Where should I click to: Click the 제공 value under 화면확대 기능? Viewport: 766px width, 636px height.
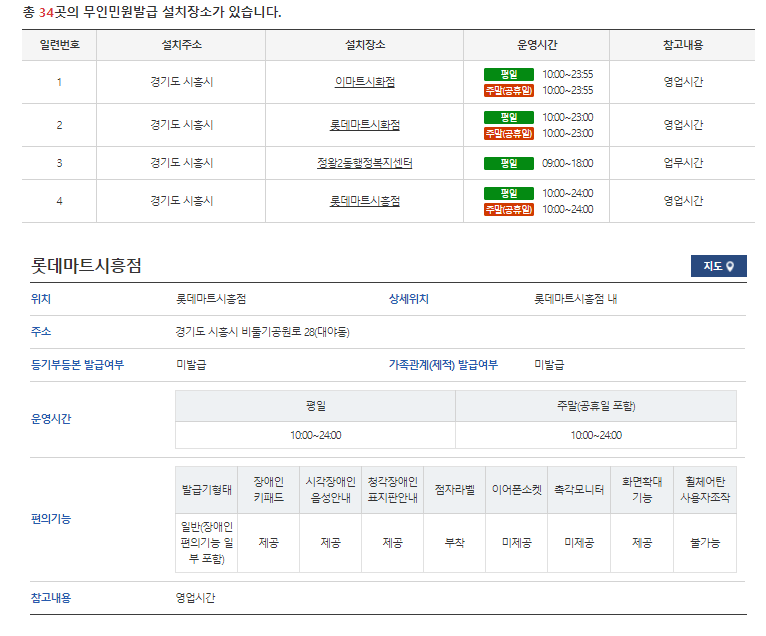(x=642, y=543)
